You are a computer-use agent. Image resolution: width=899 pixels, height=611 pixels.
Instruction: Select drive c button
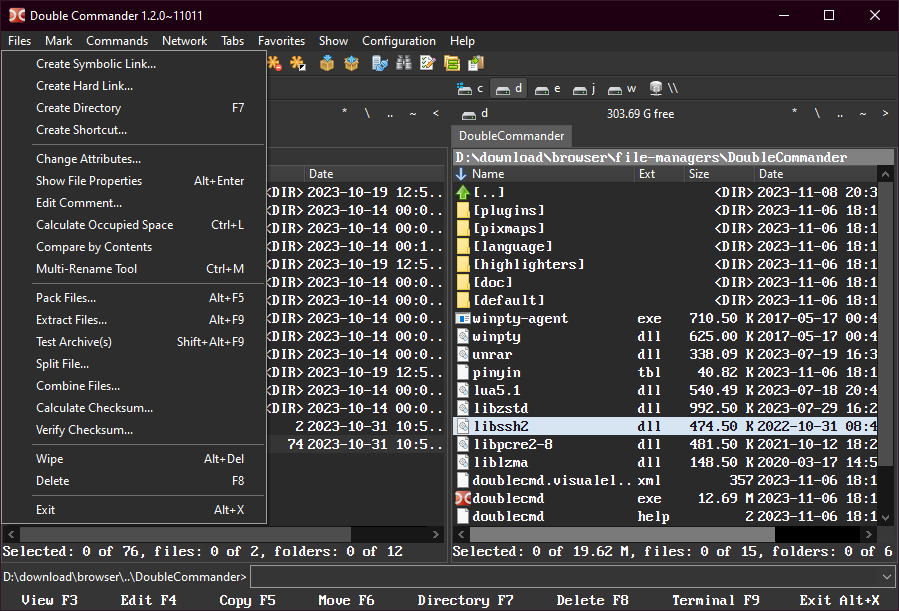pos(471,88)
